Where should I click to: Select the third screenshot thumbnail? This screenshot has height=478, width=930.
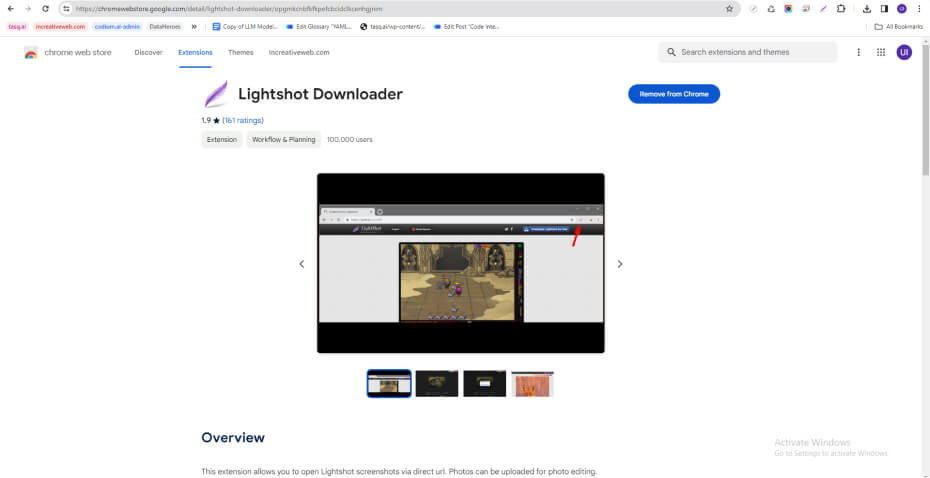pos(485,383)
